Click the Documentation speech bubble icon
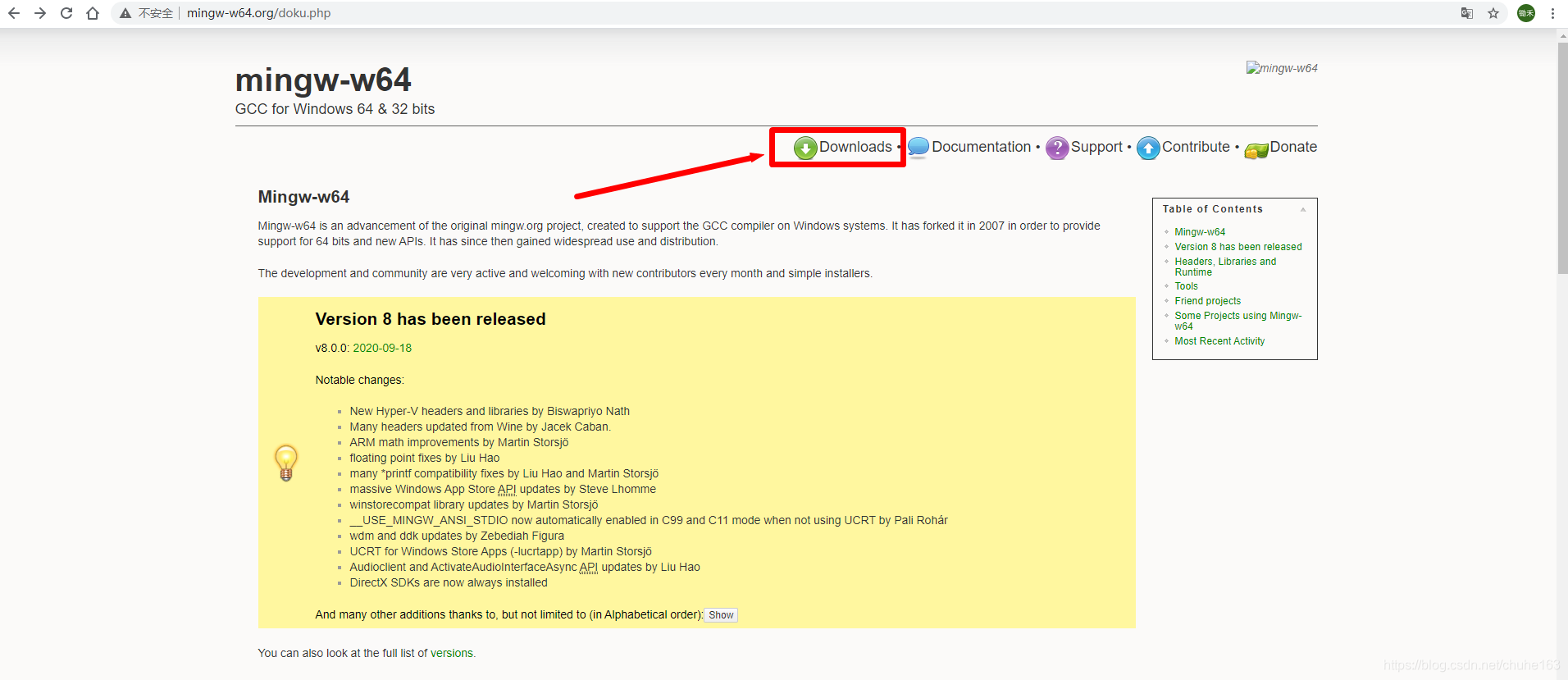This screenshot has width=1568, height=680. (x=918, y=148)
